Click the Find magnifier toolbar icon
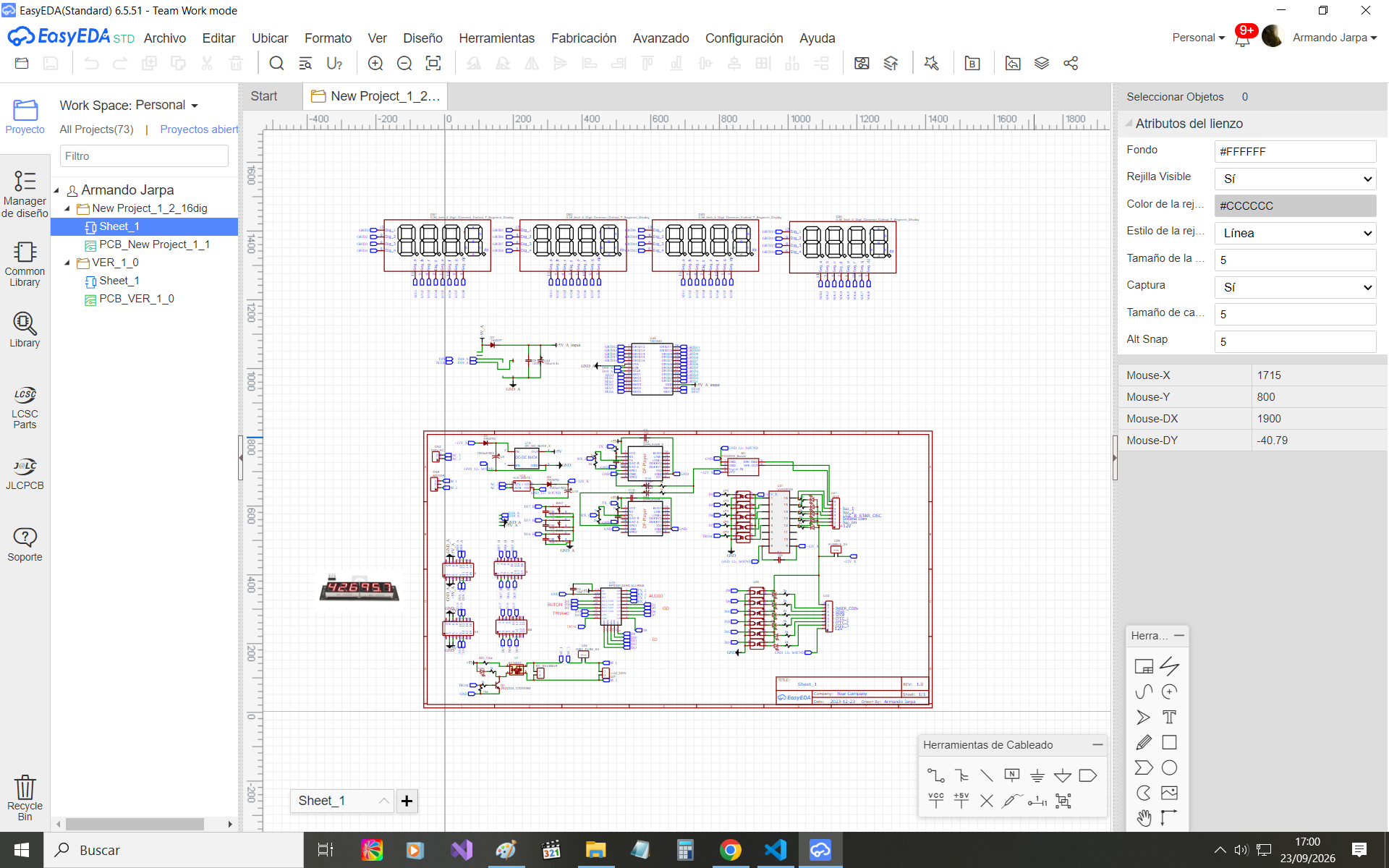This screenshot has height=868, width=1389. coord(276,64)
